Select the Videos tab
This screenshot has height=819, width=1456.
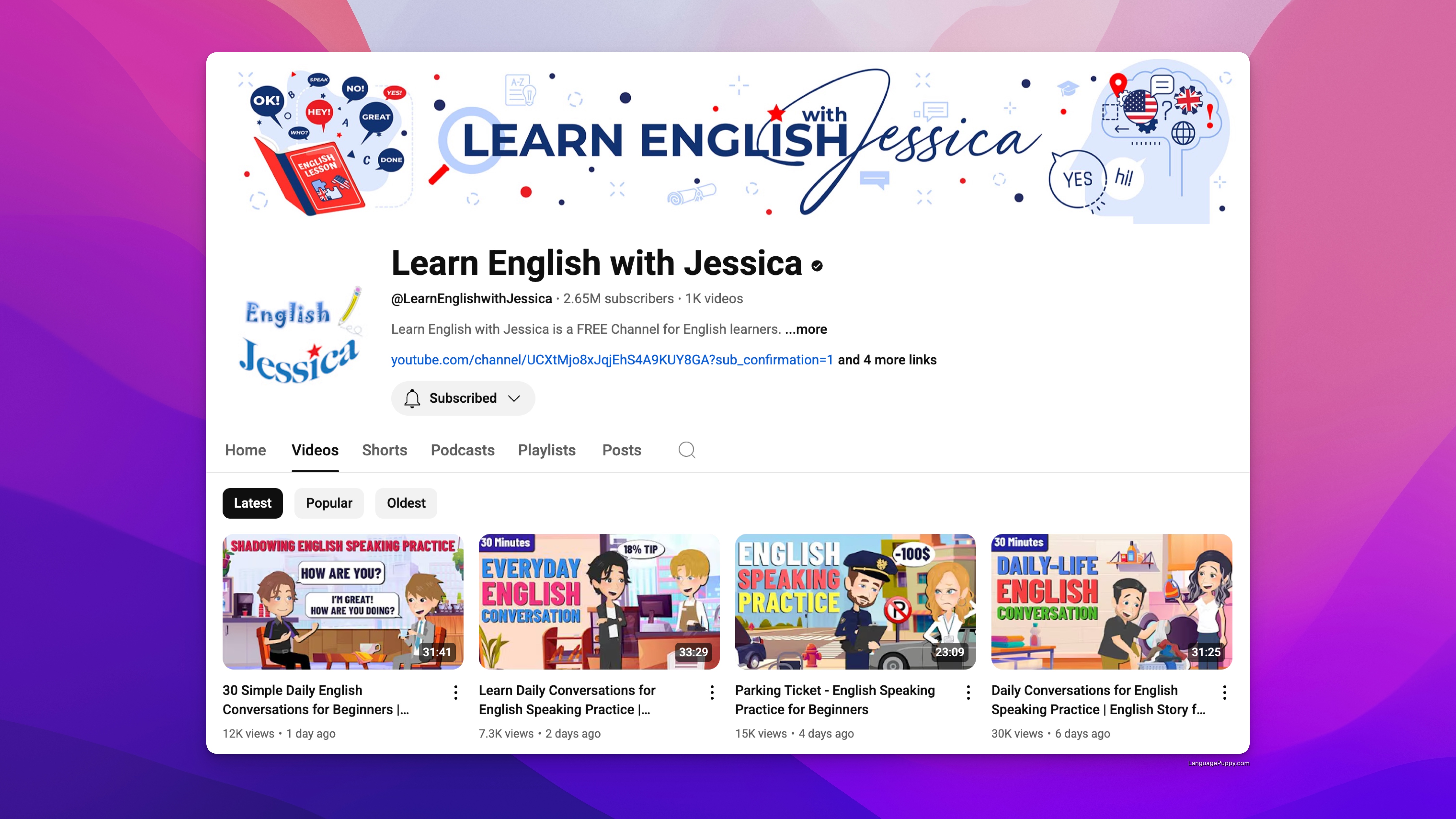315,450
